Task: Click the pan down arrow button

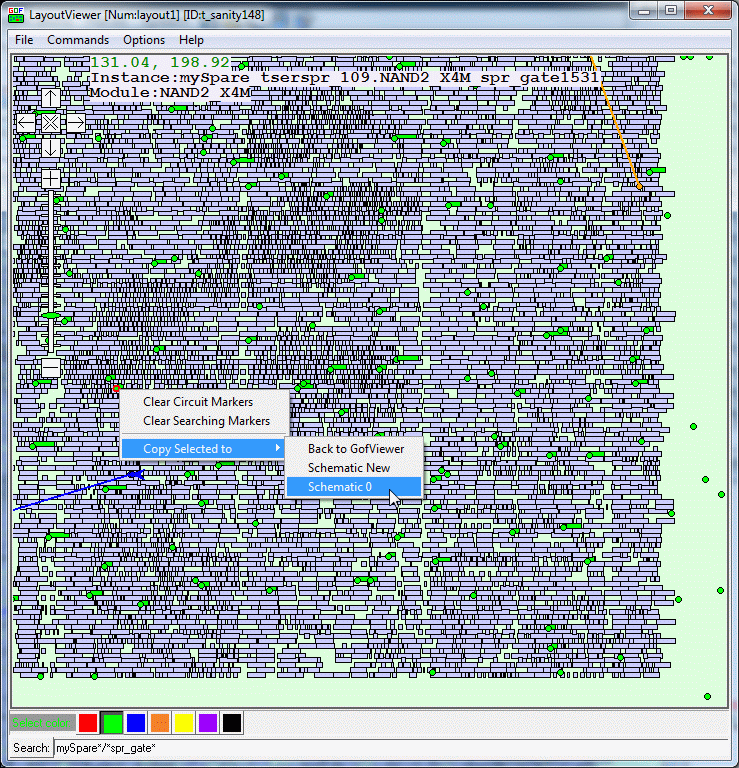Action: pos(50,148)
